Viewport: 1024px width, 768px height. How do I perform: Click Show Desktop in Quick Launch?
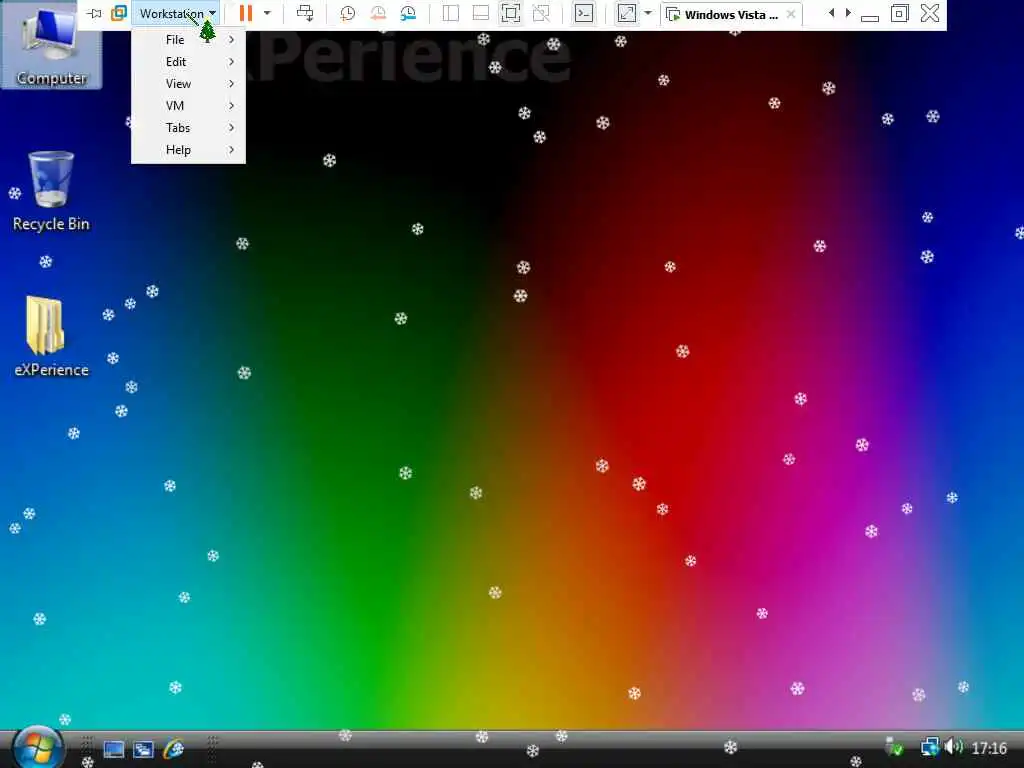click(114, 749)
